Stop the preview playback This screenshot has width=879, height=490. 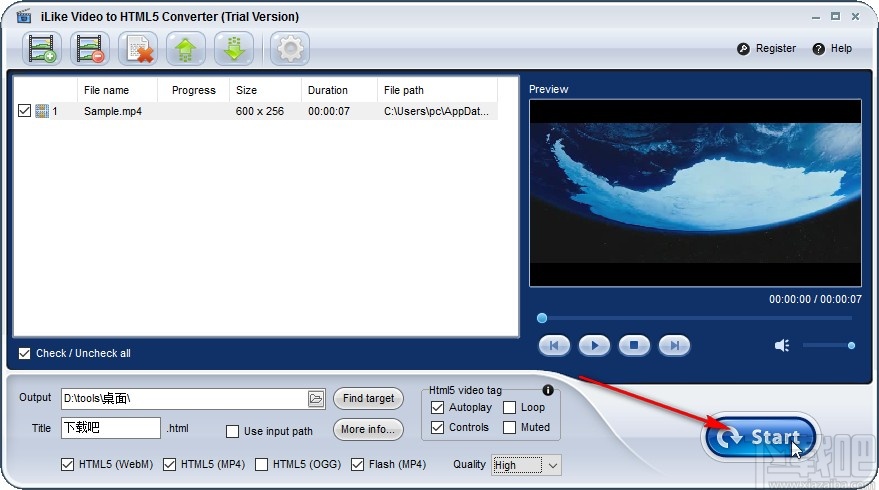point(634,345)
